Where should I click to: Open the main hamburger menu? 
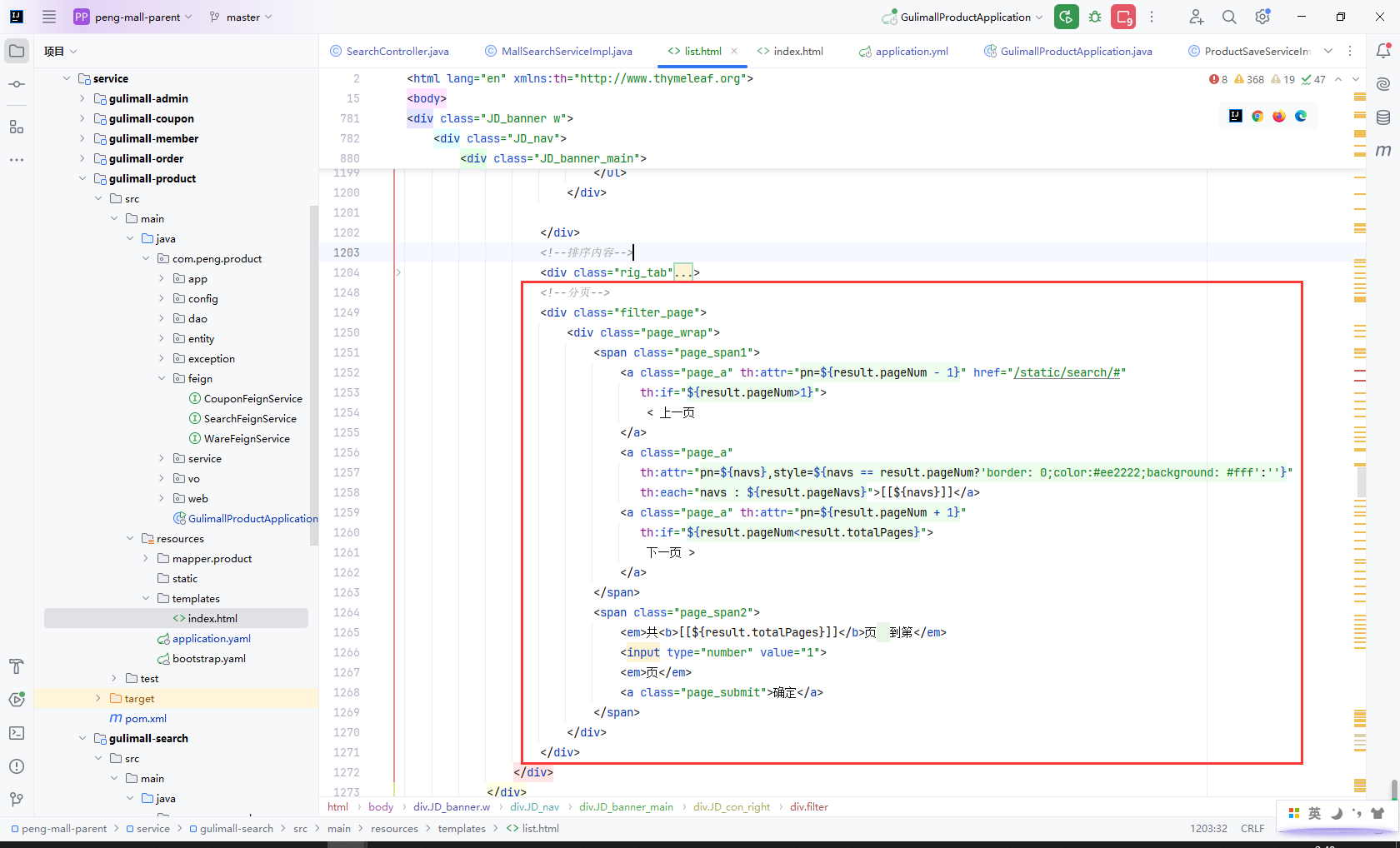pyautogui.click(x=49, y=17)
